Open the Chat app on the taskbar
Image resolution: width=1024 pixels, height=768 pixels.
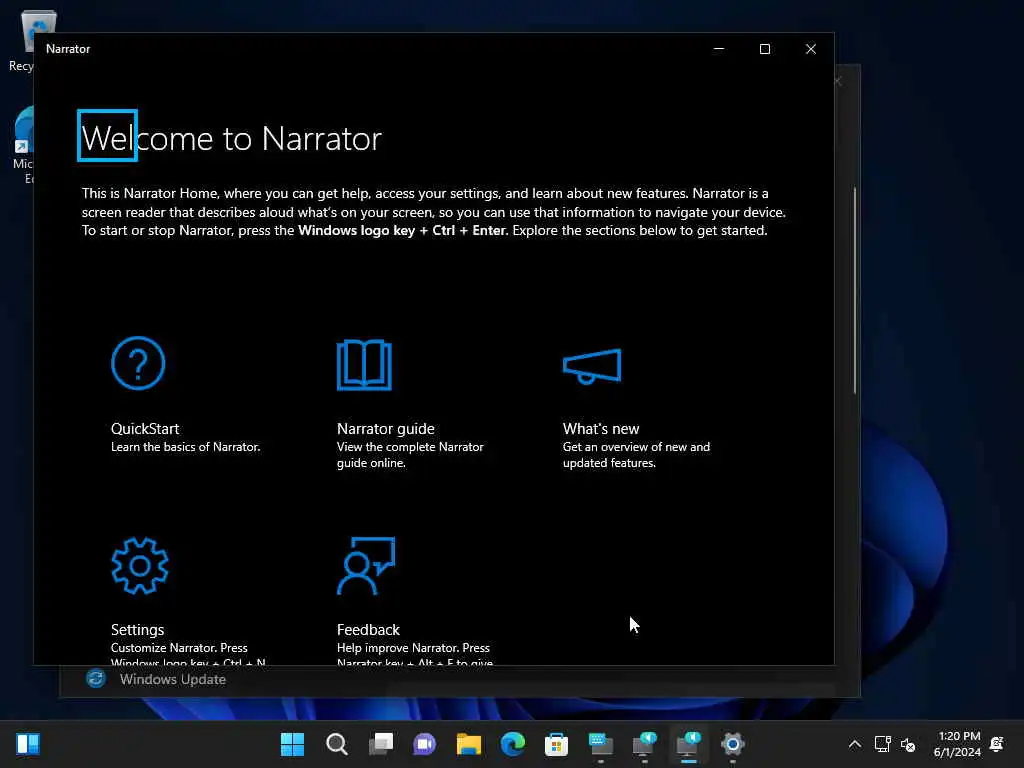424,744
